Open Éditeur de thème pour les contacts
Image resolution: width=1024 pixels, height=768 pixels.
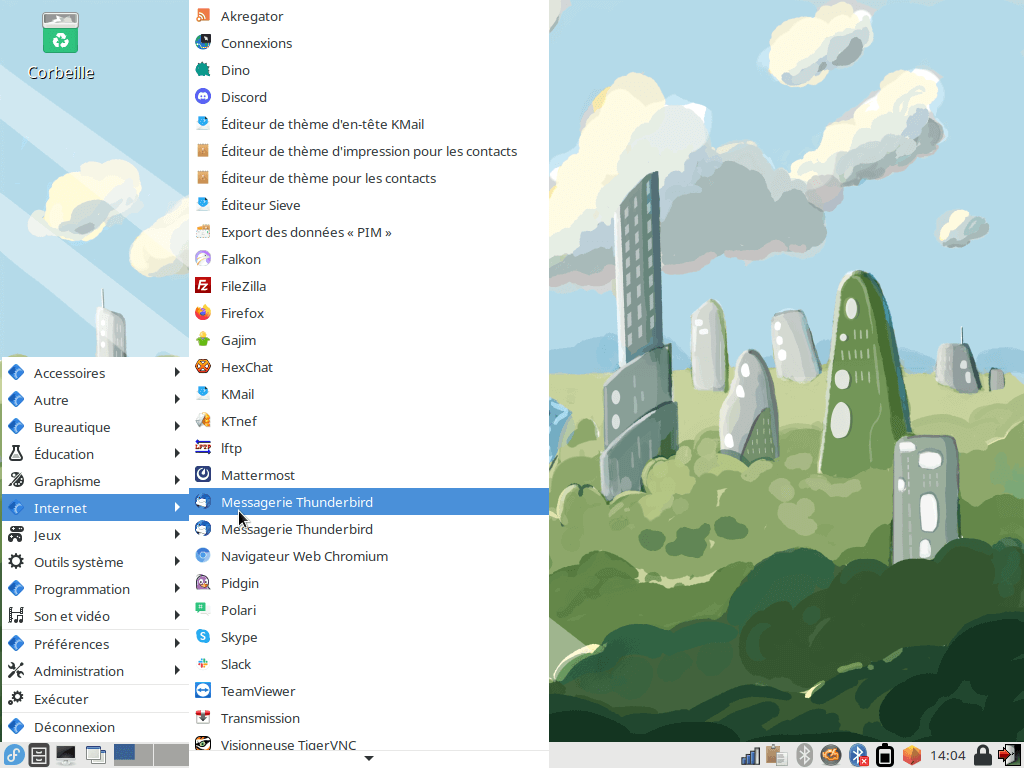[369, 178]
